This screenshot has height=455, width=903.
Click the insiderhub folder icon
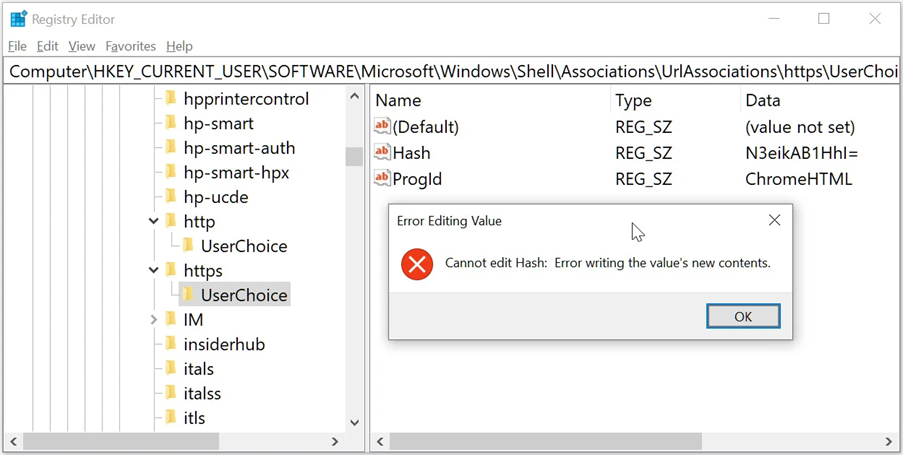click(170, 344)
